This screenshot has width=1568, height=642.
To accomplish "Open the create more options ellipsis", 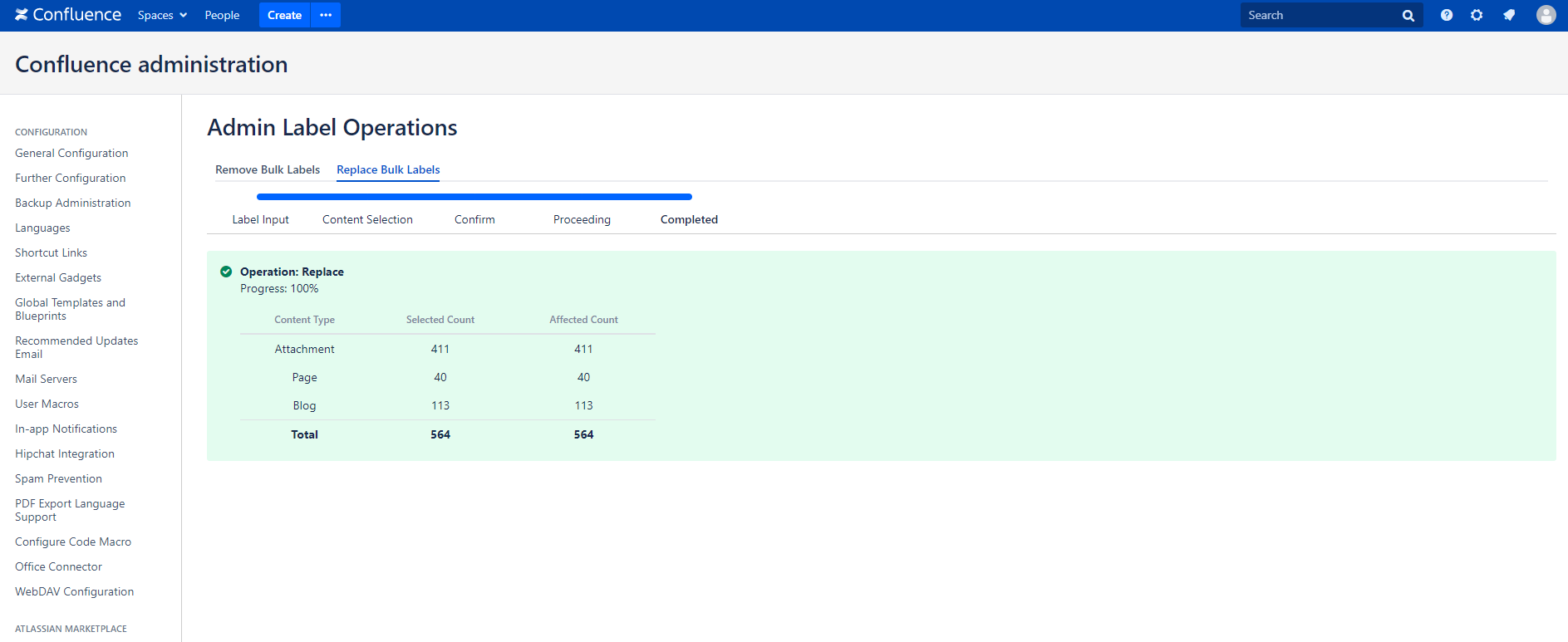I will click(x=326, y=15).
